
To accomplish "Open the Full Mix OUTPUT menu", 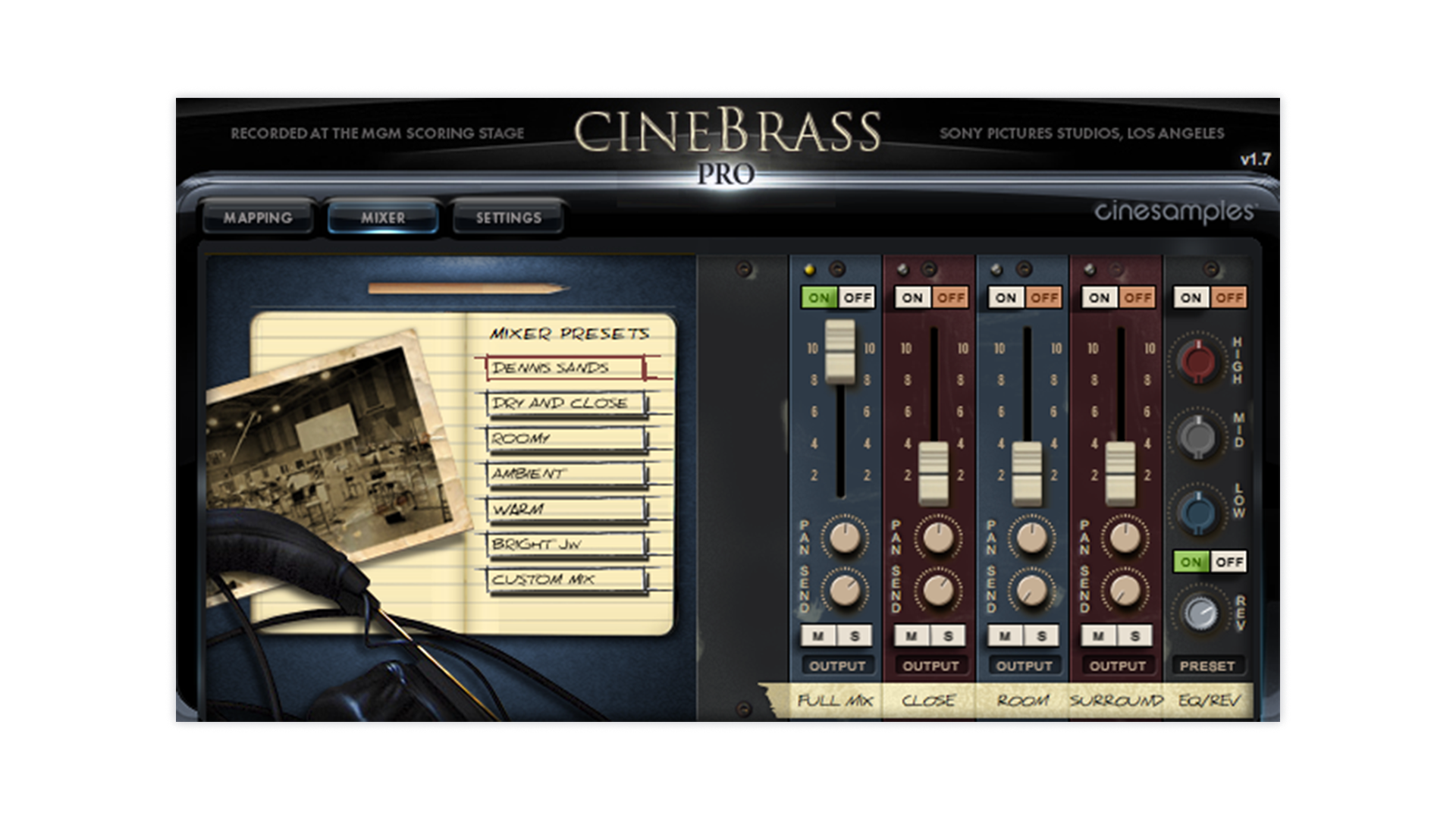I will (x=836, y=666).
